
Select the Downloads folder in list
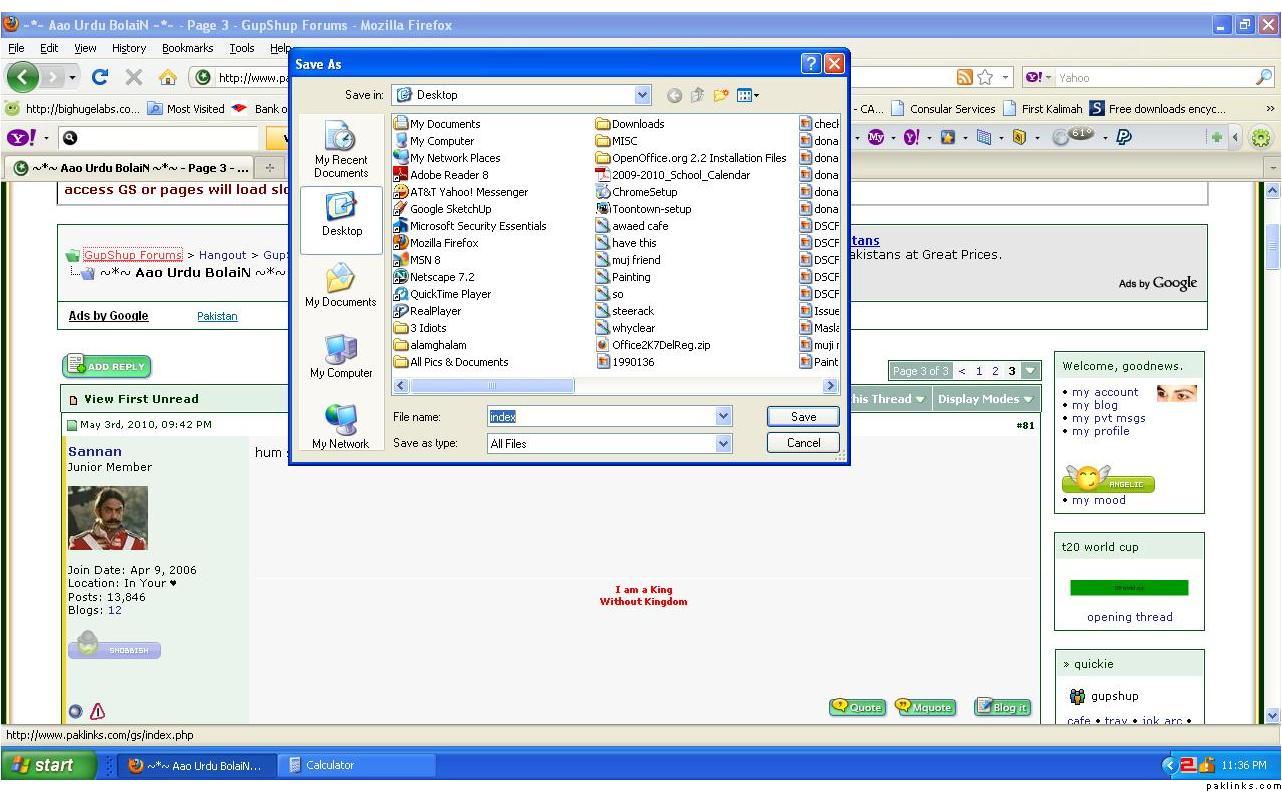point(637,124)
